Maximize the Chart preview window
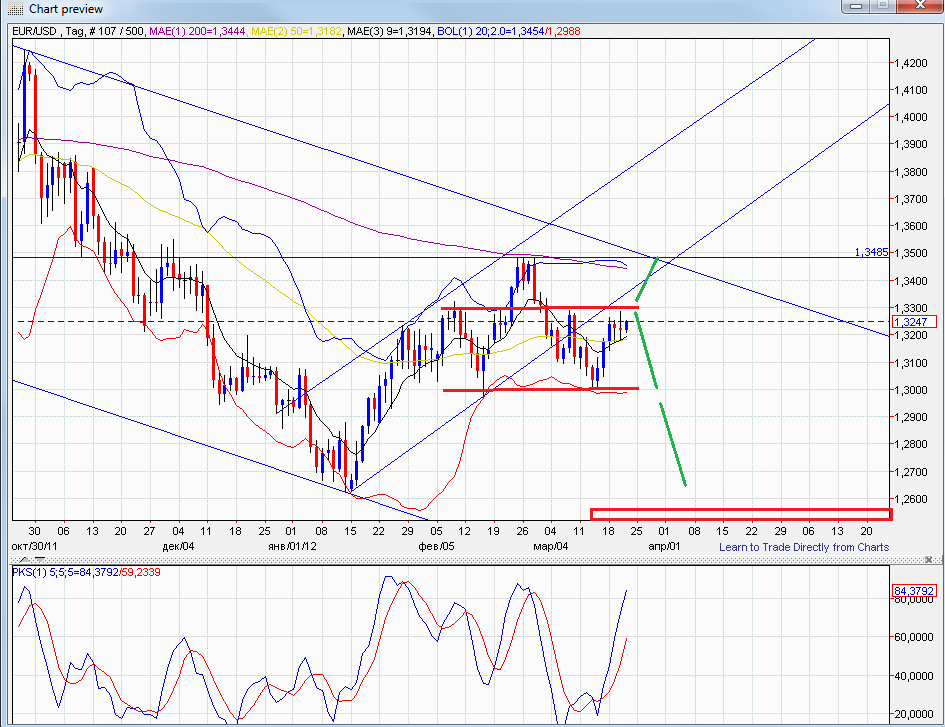 click(x=883, y=5)
